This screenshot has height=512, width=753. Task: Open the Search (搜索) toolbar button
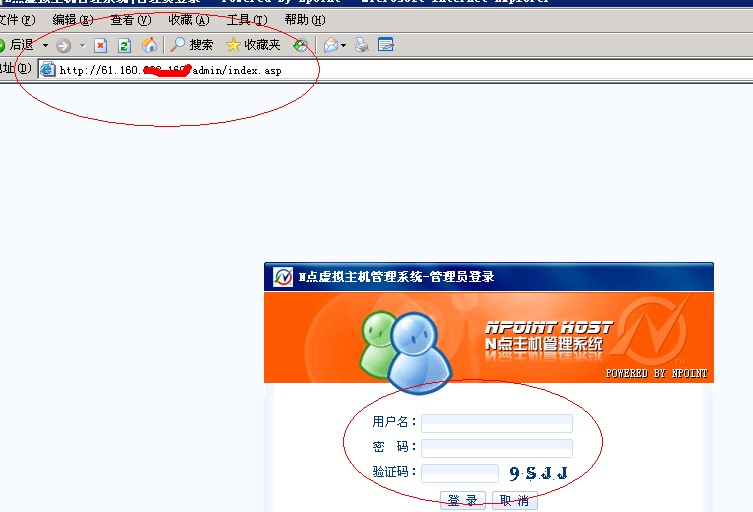point(192,45)
